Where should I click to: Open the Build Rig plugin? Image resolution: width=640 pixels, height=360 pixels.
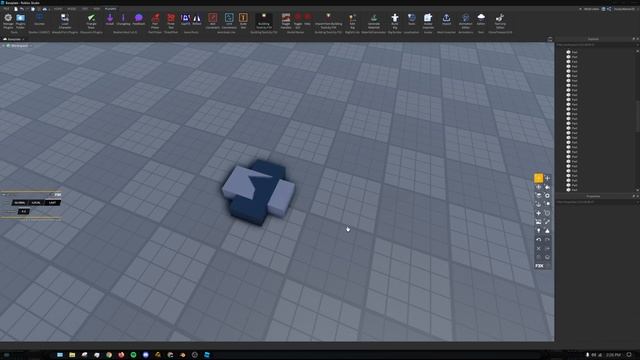395,20
